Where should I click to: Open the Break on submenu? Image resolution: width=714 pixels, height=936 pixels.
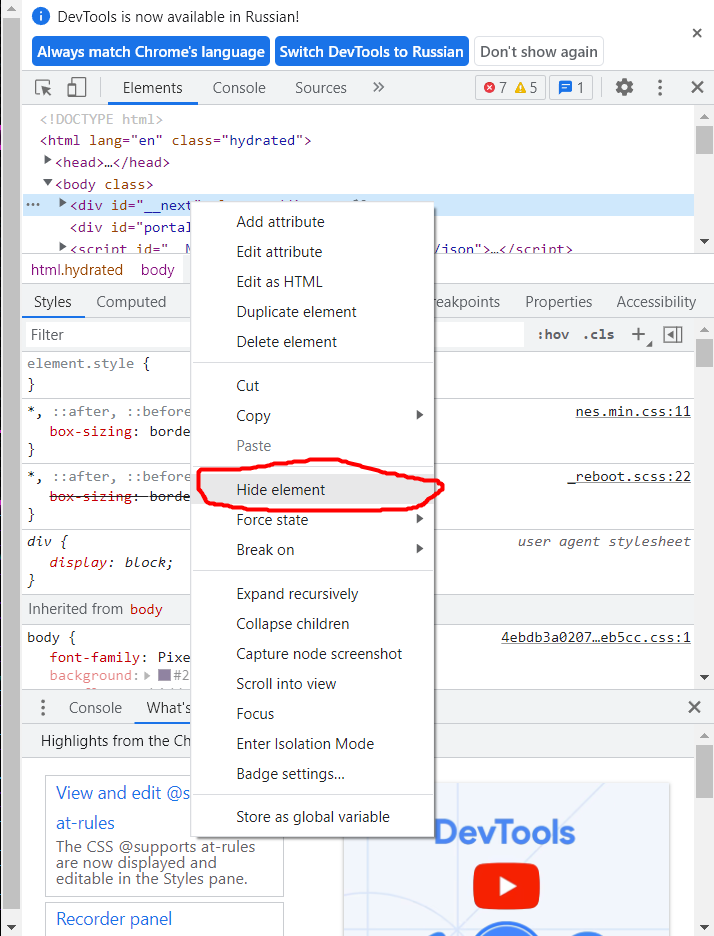(x=313, y=549)
